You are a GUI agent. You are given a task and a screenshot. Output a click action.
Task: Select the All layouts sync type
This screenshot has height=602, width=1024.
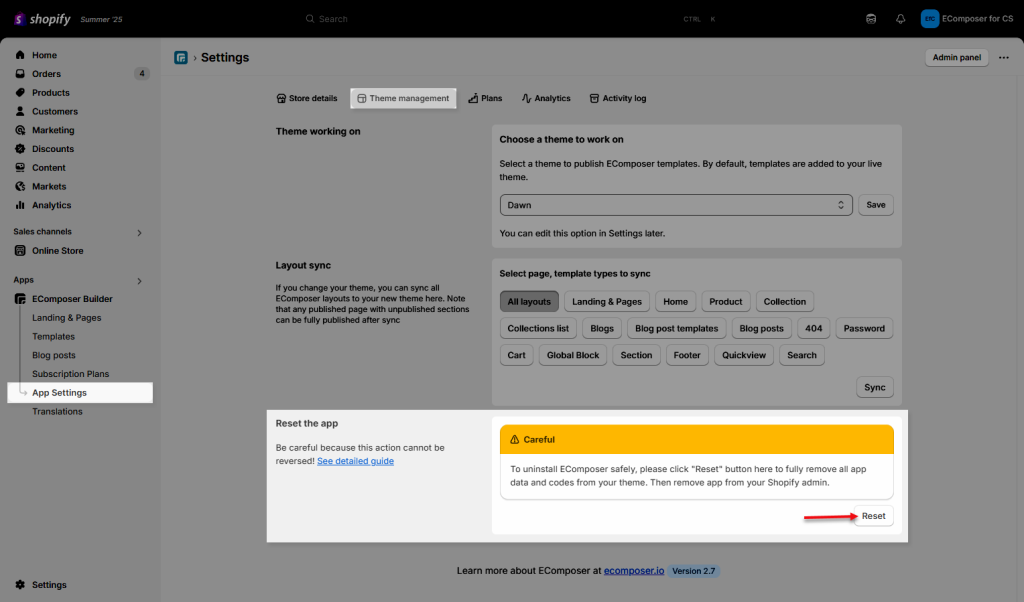click(x=529, y=302)
